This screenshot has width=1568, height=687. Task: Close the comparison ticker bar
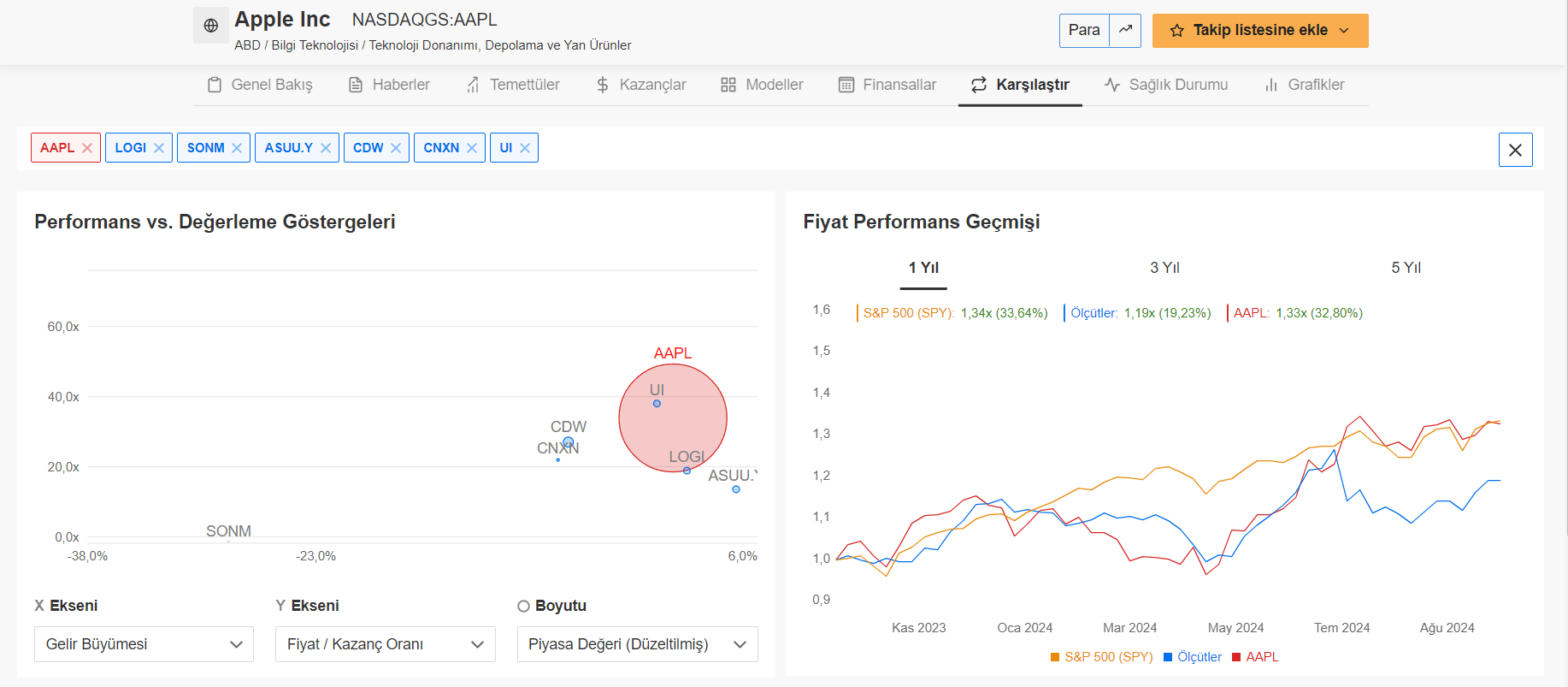coord(1515,150)
